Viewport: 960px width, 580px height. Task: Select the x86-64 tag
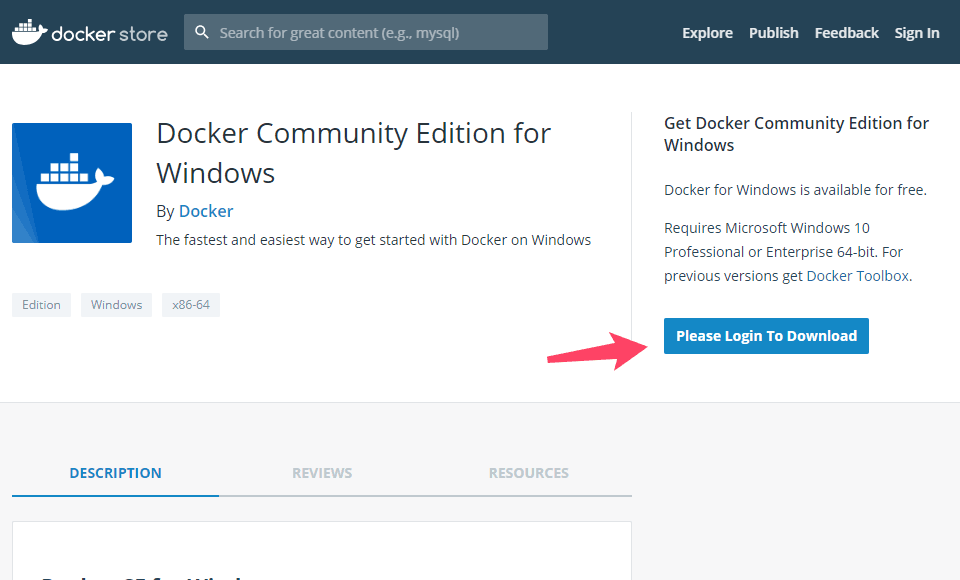[190, 304]
